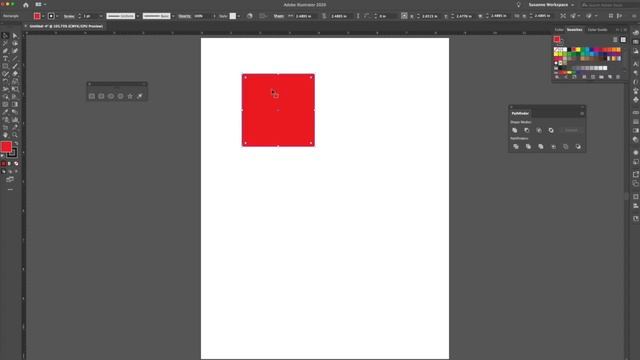Click star icon in floating tool panel
The image size is (640, 360).
[x=130, y=96]
